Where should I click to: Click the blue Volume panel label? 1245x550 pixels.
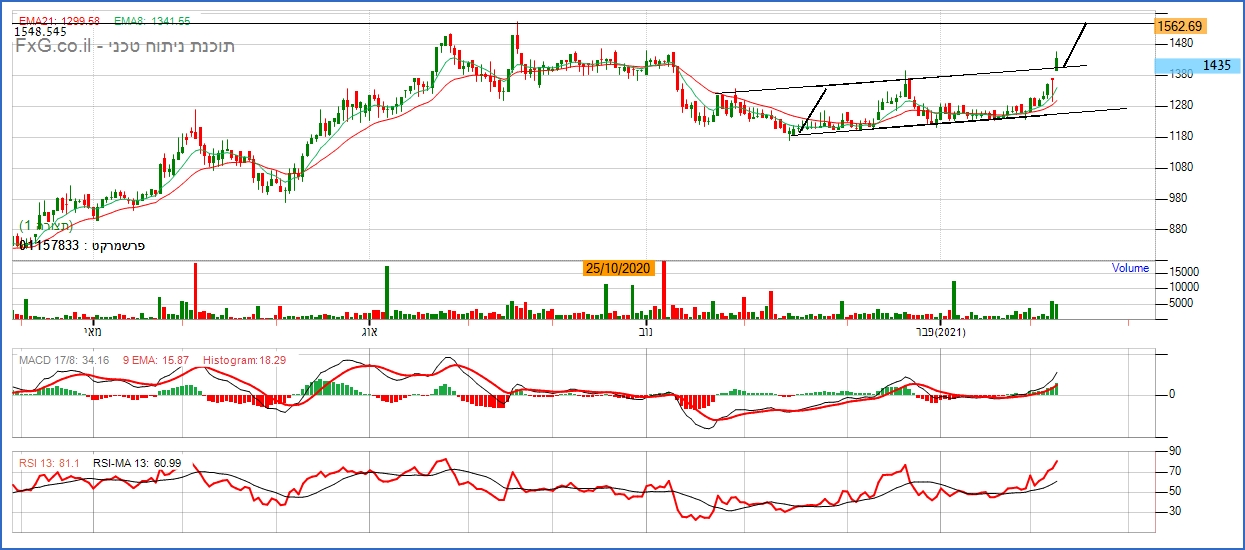[1130, 268]
